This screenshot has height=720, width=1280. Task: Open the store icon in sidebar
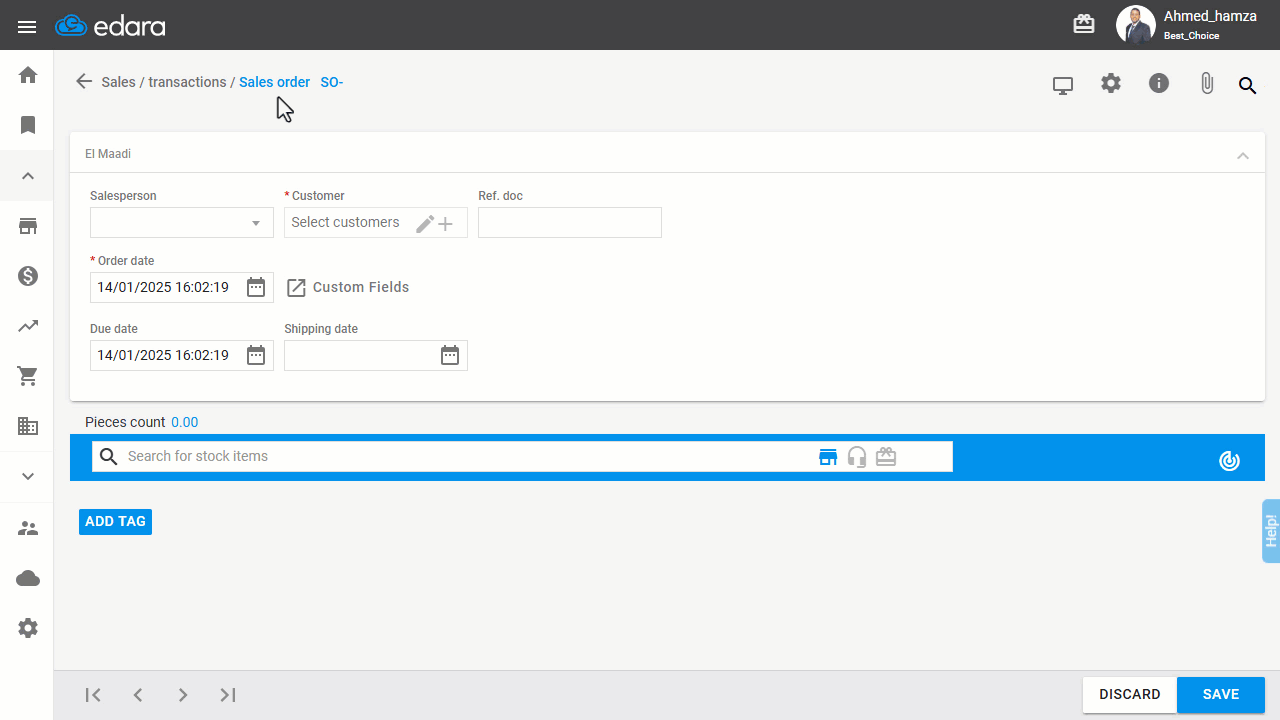click(28, 226)
